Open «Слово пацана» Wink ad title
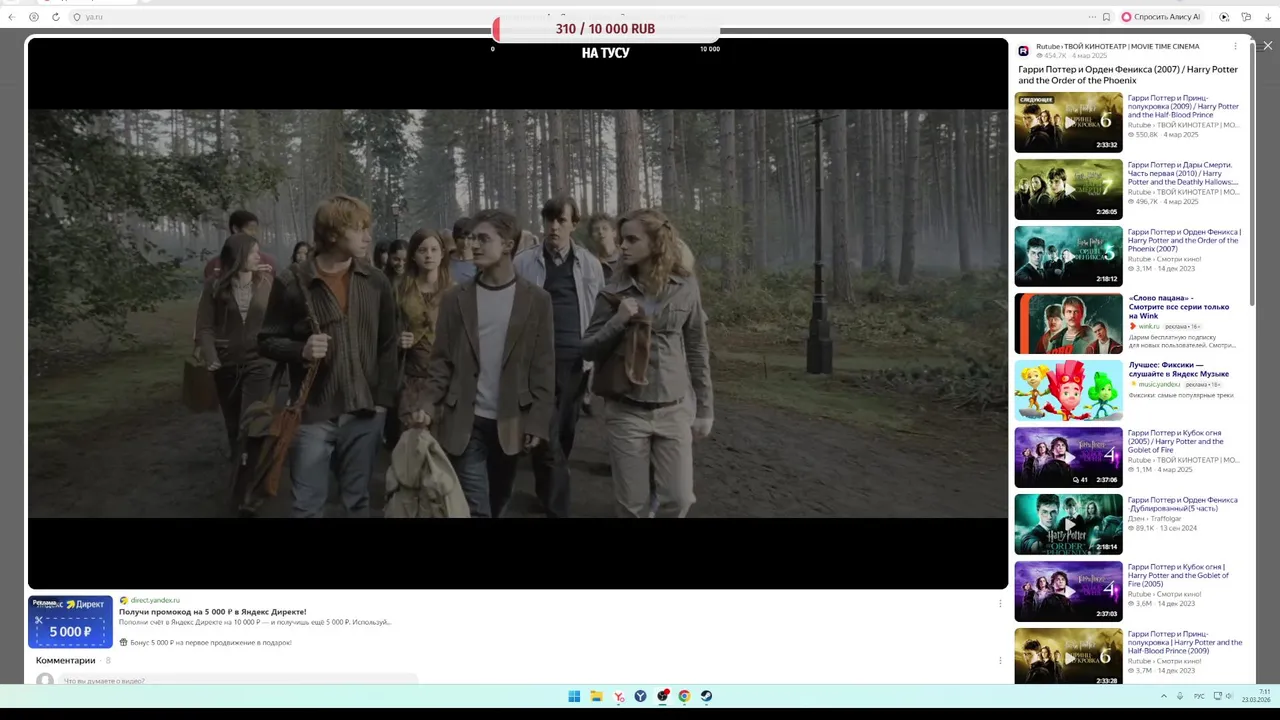The image size is (1280, 720). click(1179, 307)
